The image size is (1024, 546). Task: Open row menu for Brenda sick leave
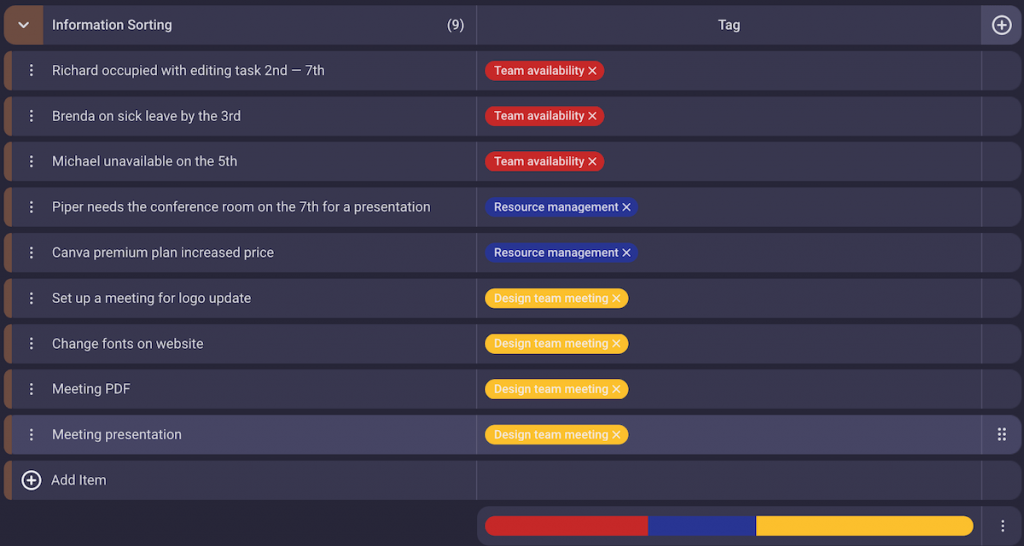[31, 116]
